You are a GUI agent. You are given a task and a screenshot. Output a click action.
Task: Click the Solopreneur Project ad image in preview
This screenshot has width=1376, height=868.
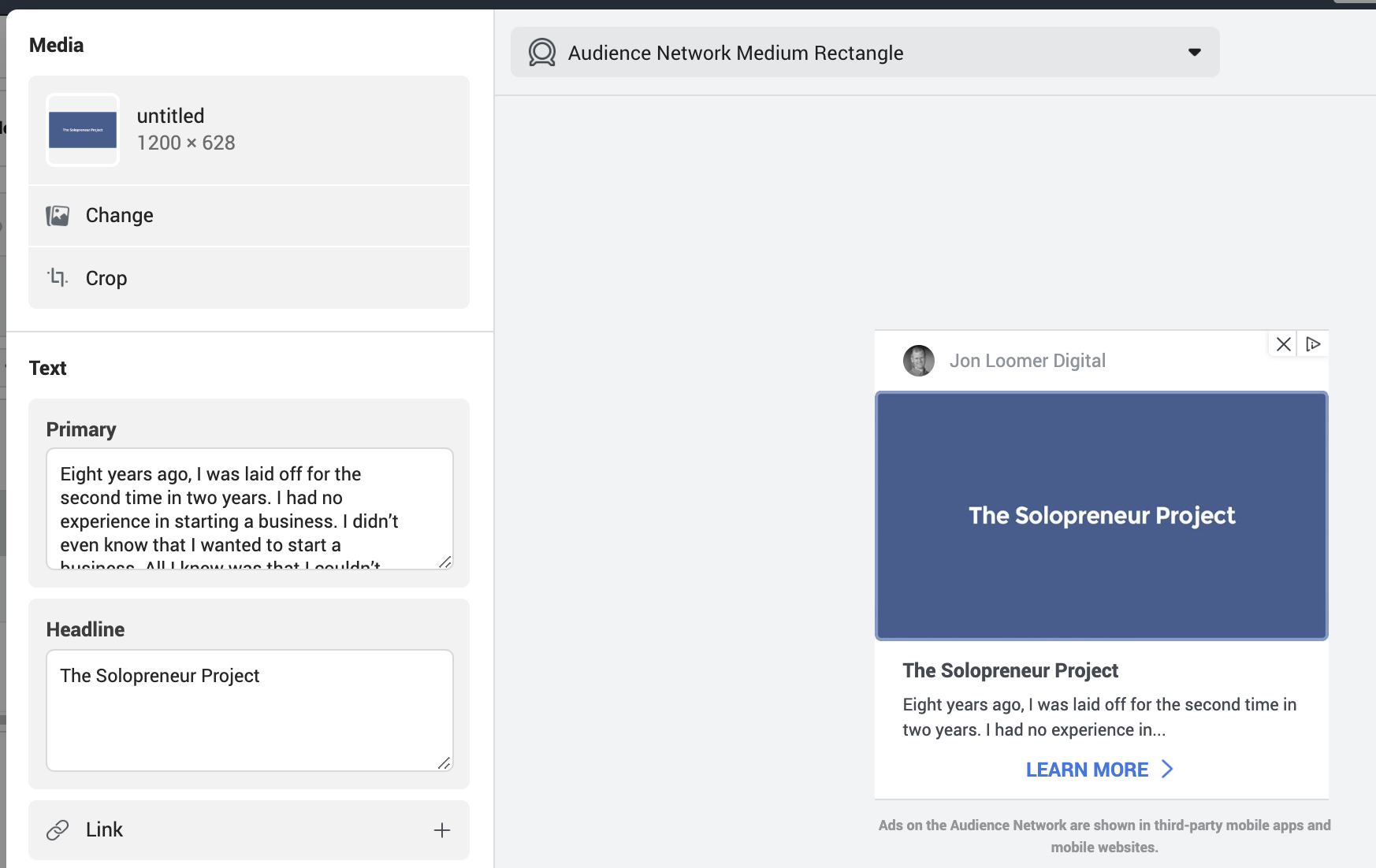[1102, 516]
